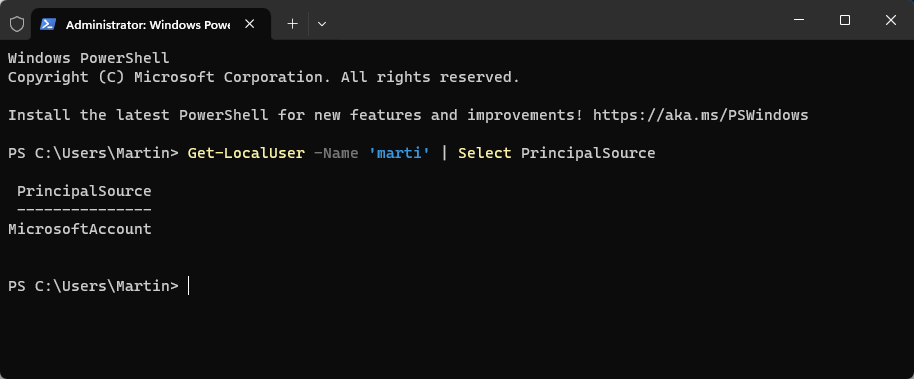Click the Get-LocalUser command text

point(246,153)
